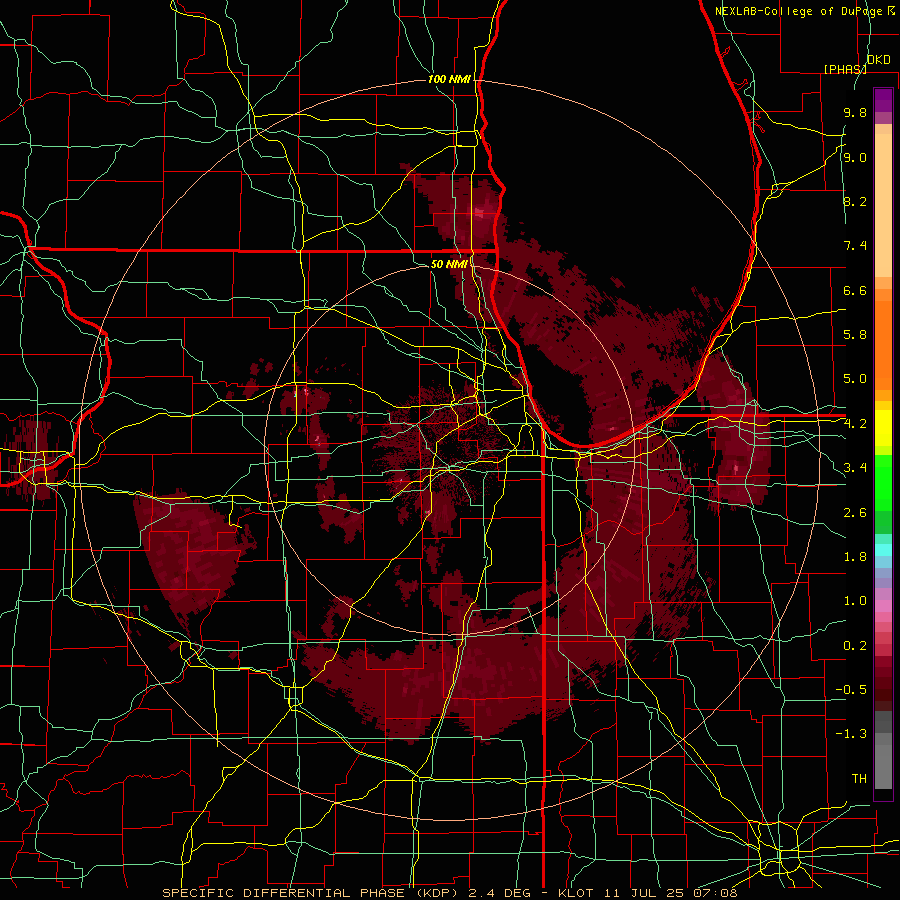Click the 0.2 value on color scale
Screen dimensions: 900x900
(855, 646)
